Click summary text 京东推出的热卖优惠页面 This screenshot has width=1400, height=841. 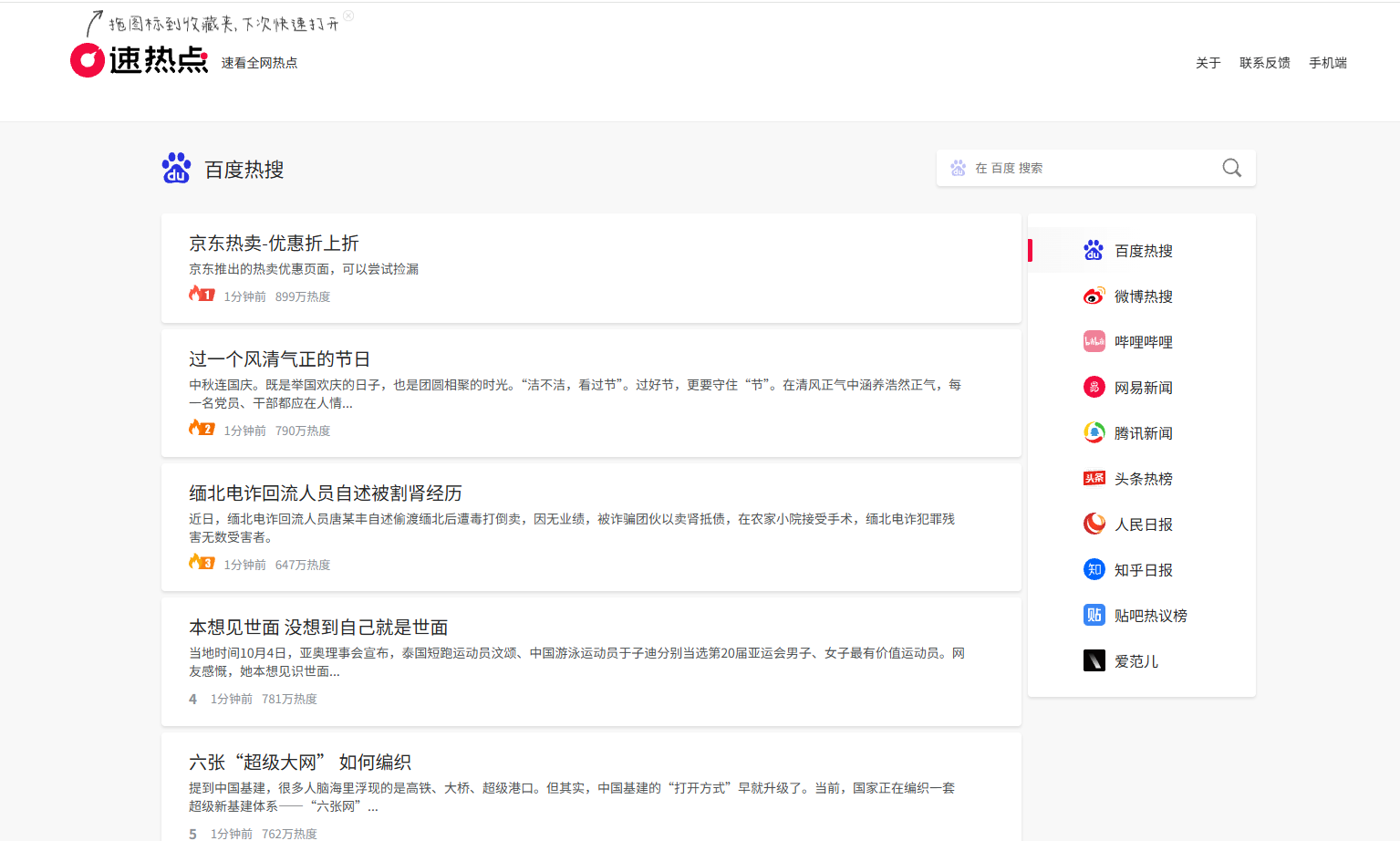[304, 269]
